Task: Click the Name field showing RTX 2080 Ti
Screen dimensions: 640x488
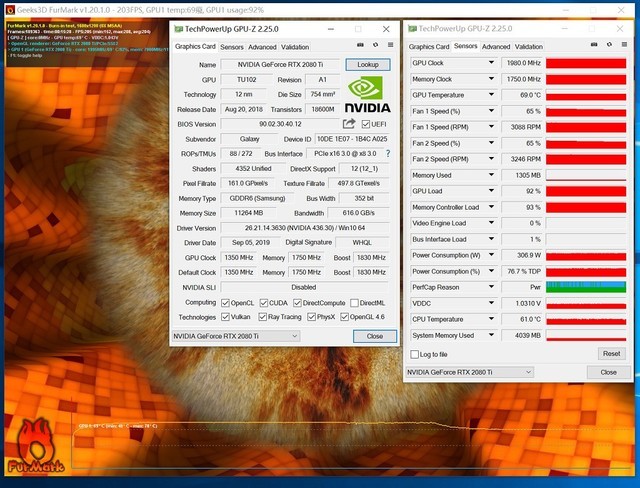Action: tap(280, 64)
